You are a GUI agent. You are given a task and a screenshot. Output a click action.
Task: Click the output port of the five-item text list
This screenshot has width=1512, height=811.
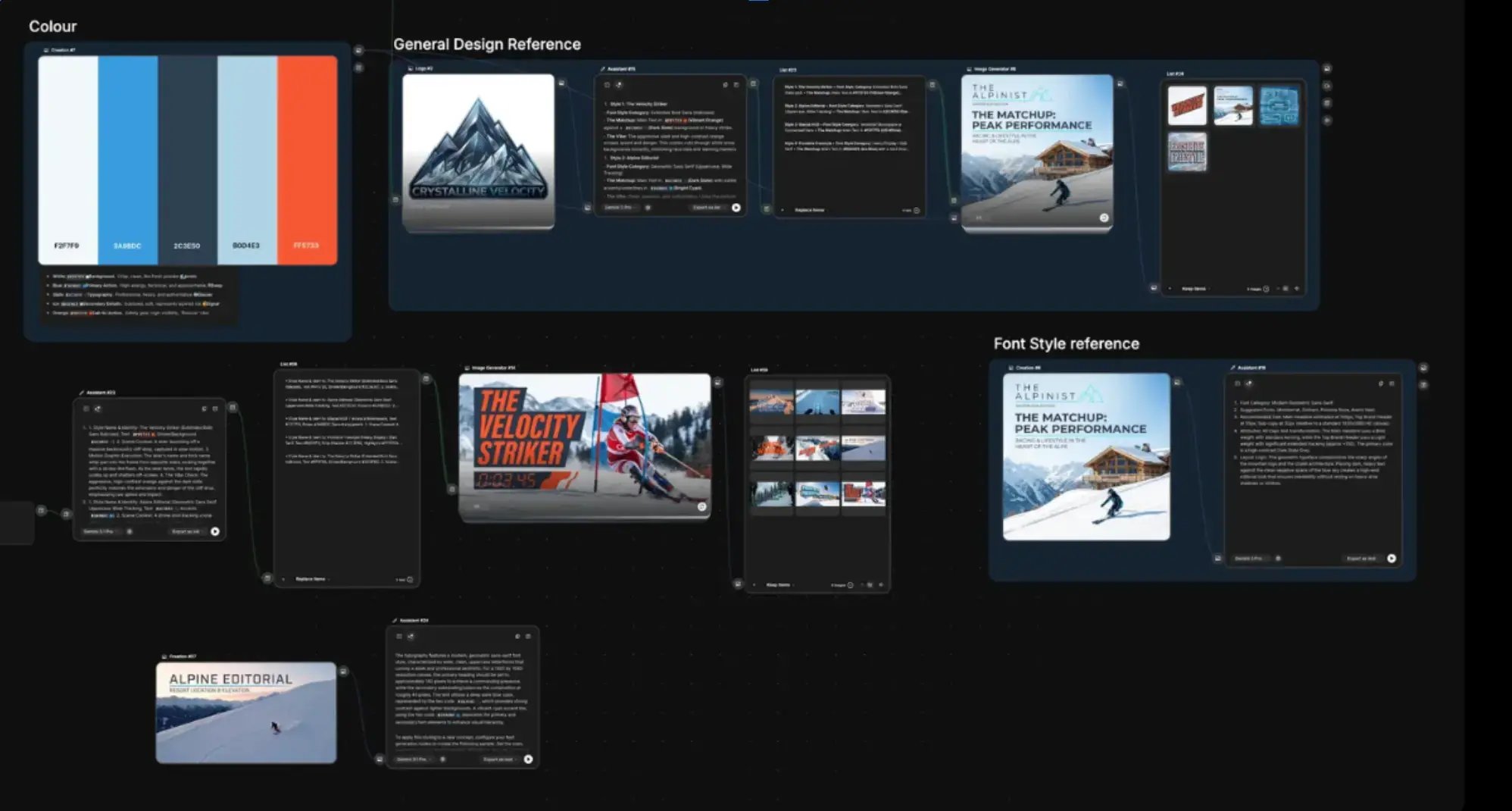pyautogui.click(x=426, y=378)
